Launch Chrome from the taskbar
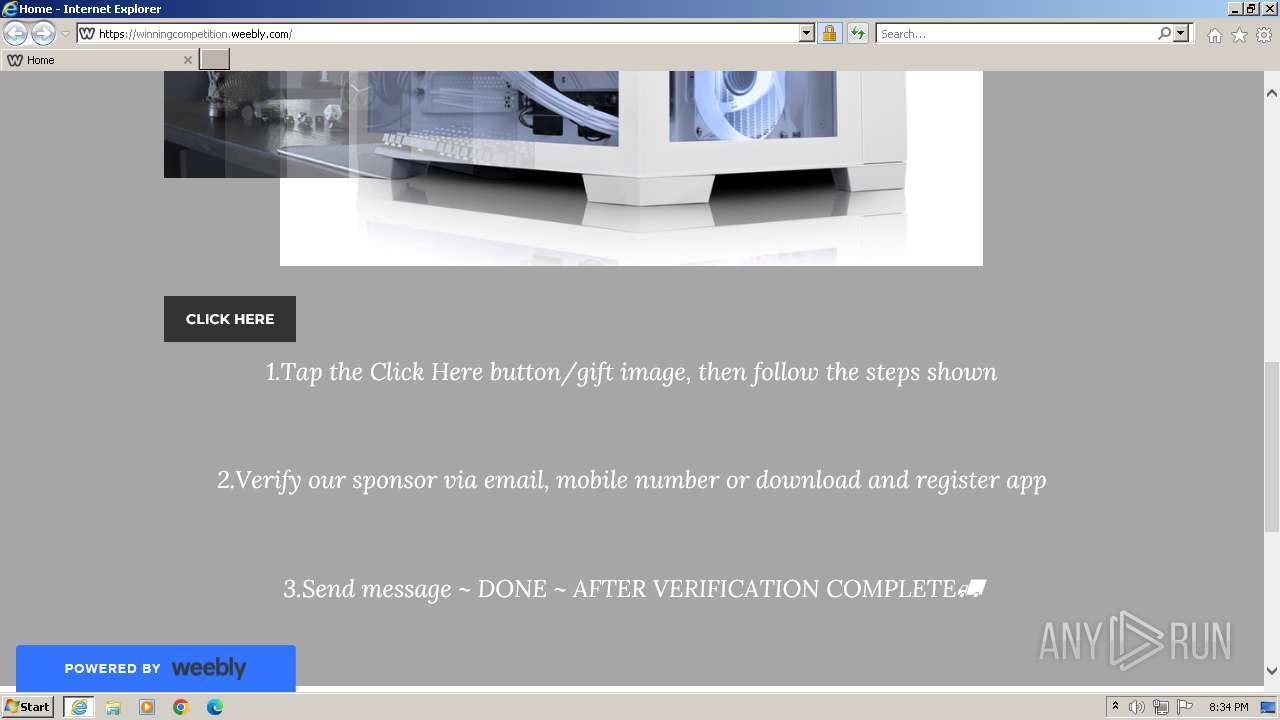Screen dimensions: 1280x720 click(x=181, y=707)
